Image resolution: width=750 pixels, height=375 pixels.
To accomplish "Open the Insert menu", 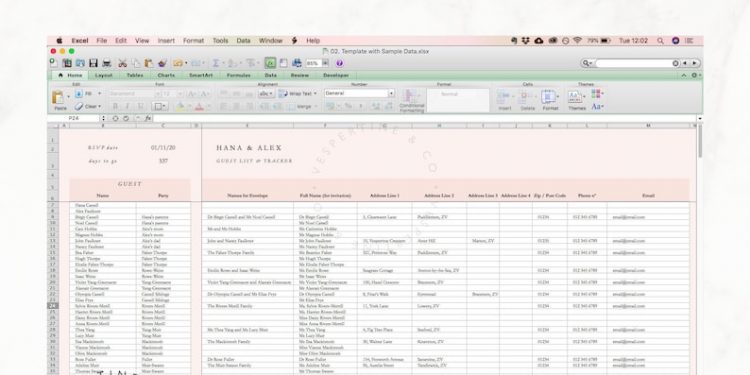I will pos(166,41).
